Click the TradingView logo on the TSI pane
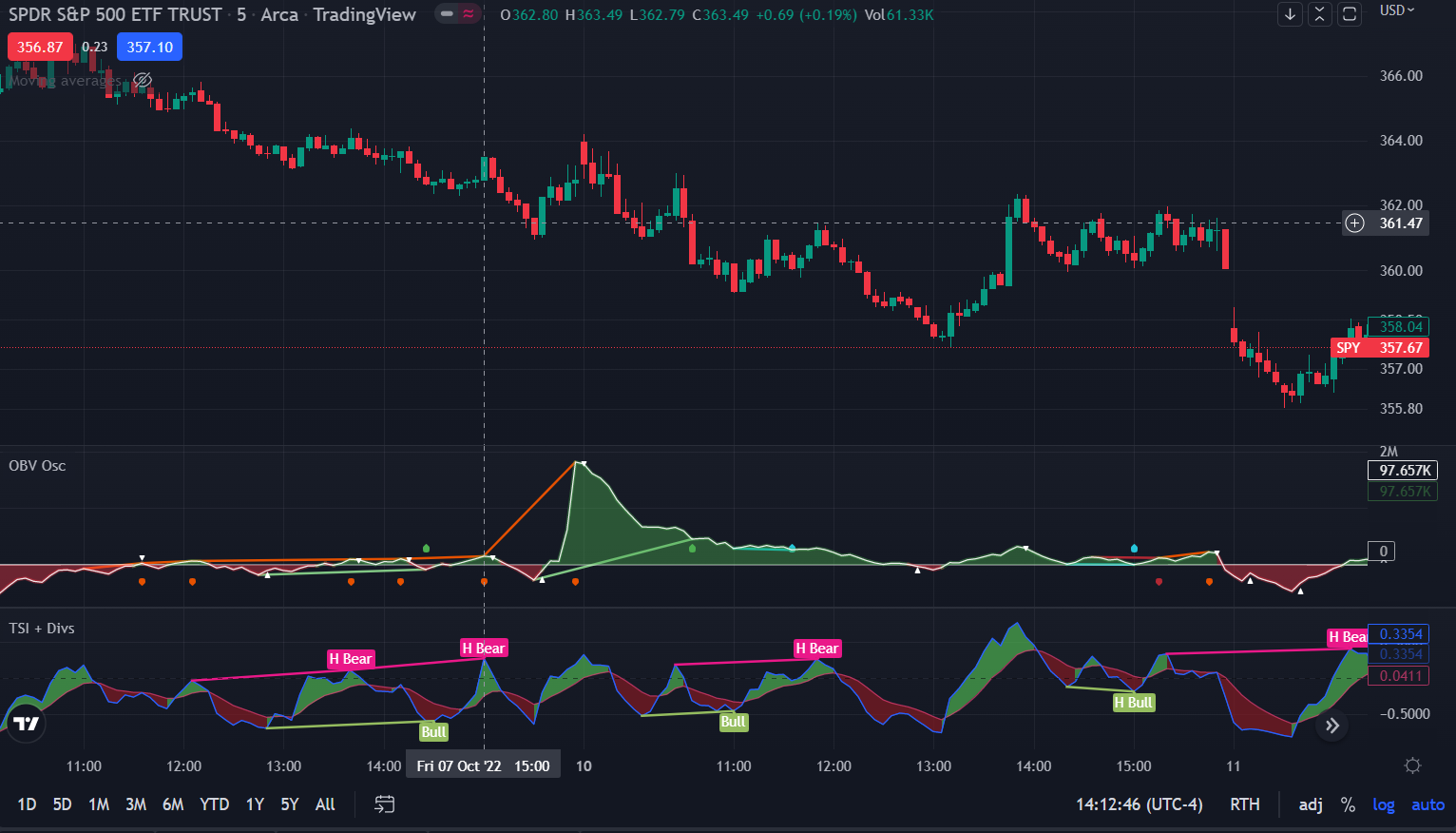This screenshot has width=1456, height=833. pyautogui.click(x=27, y=725)
